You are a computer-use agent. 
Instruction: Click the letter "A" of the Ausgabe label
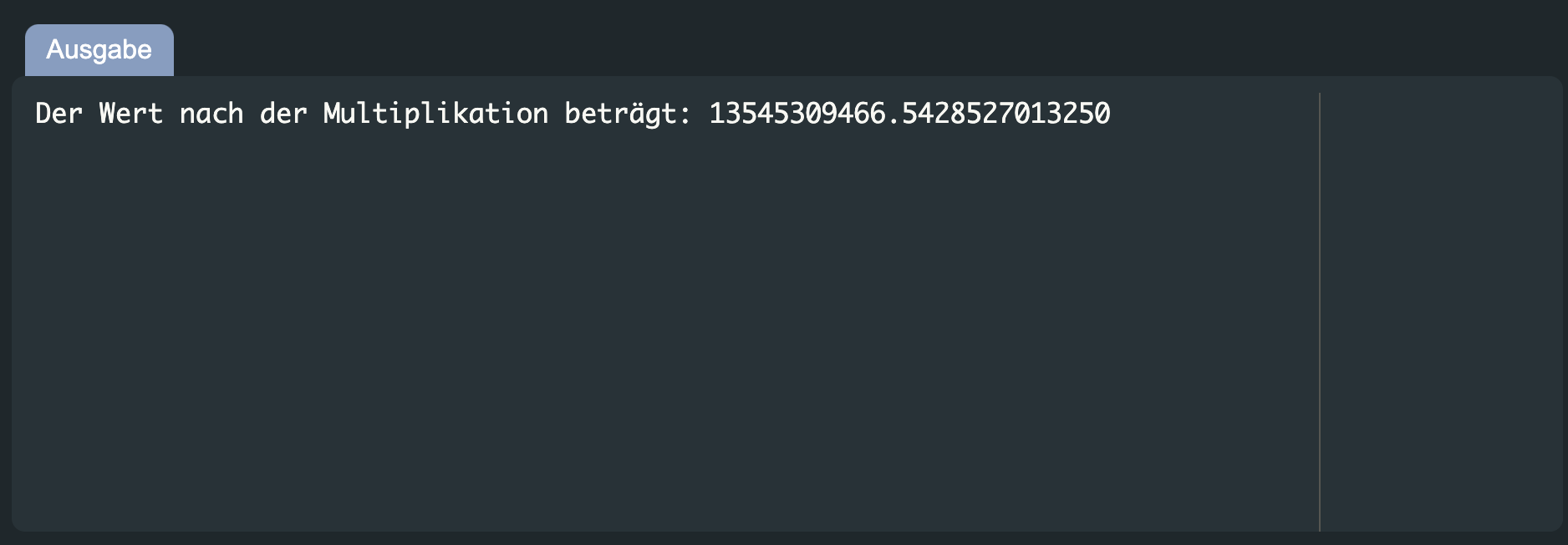[x=55, y=49]
